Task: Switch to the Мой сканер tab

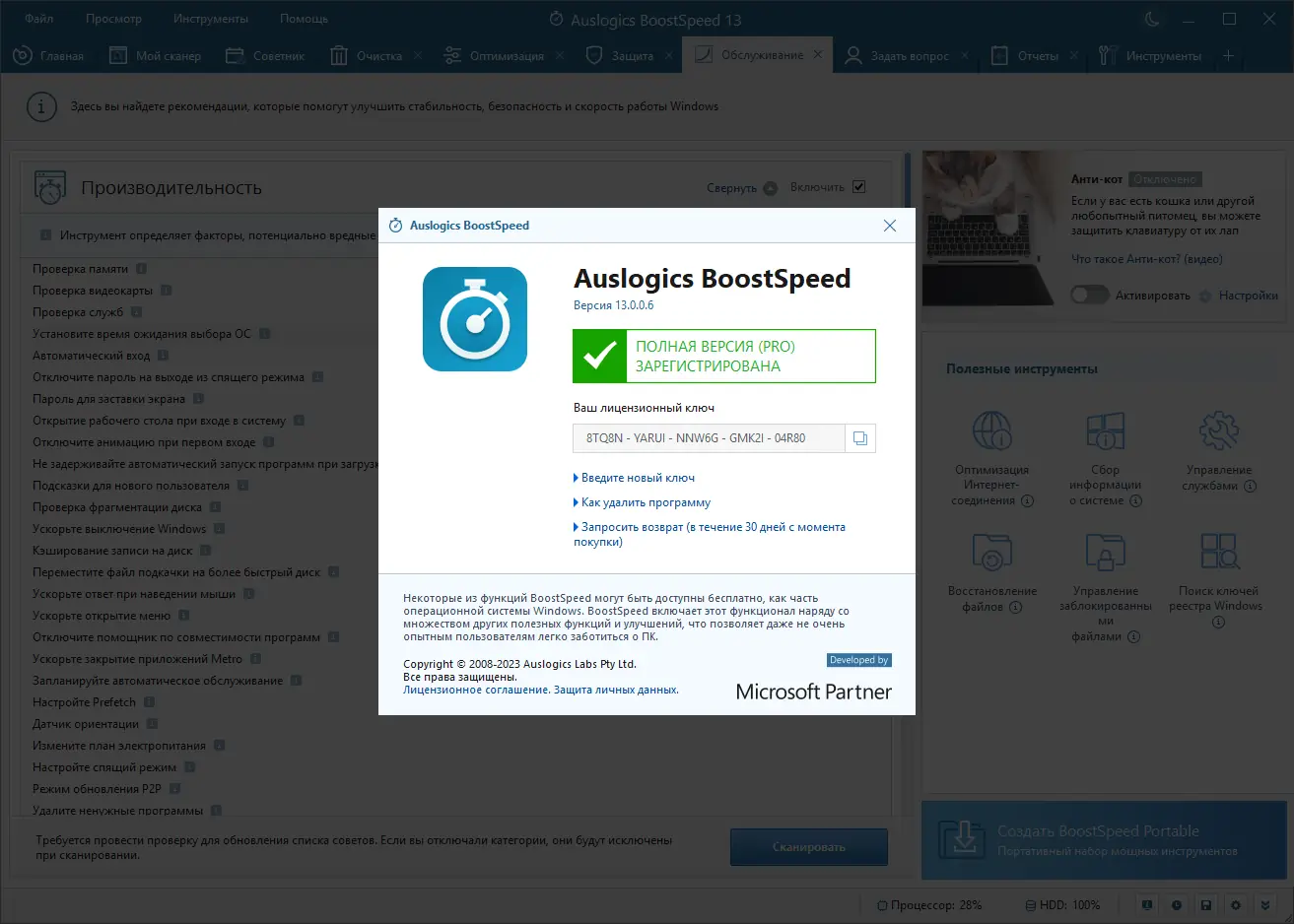Action: tap(156, 56)
